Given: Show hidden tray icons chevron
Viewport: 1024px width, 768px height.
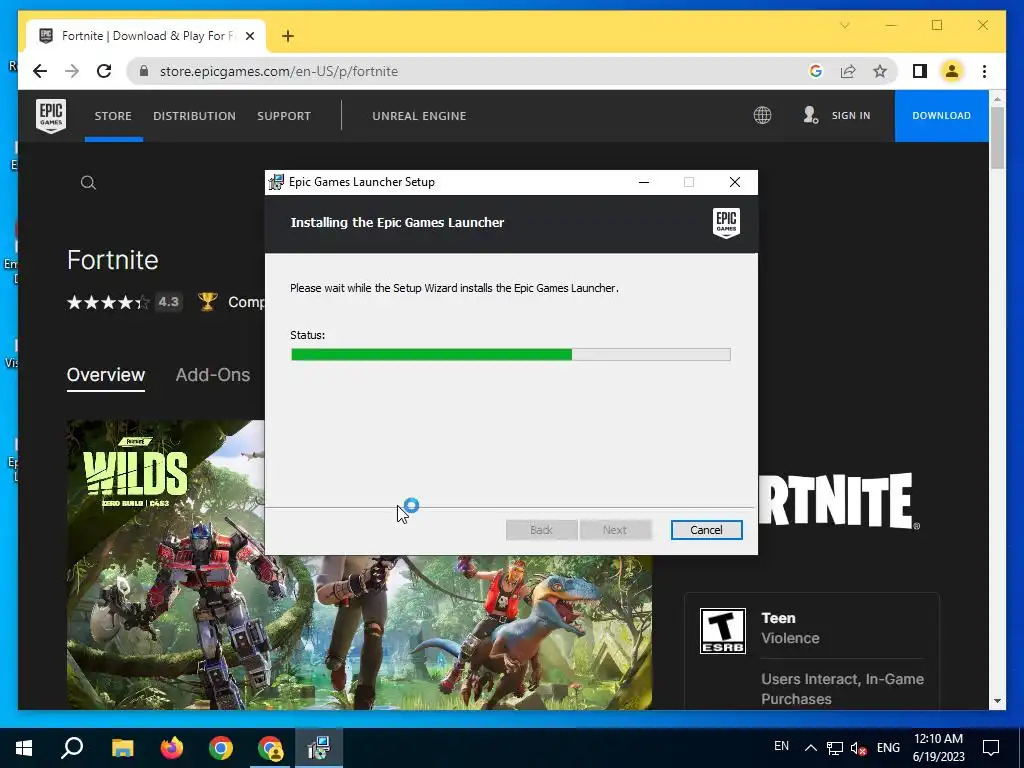Looking at the screenshot, I should (x=810, y=748).
